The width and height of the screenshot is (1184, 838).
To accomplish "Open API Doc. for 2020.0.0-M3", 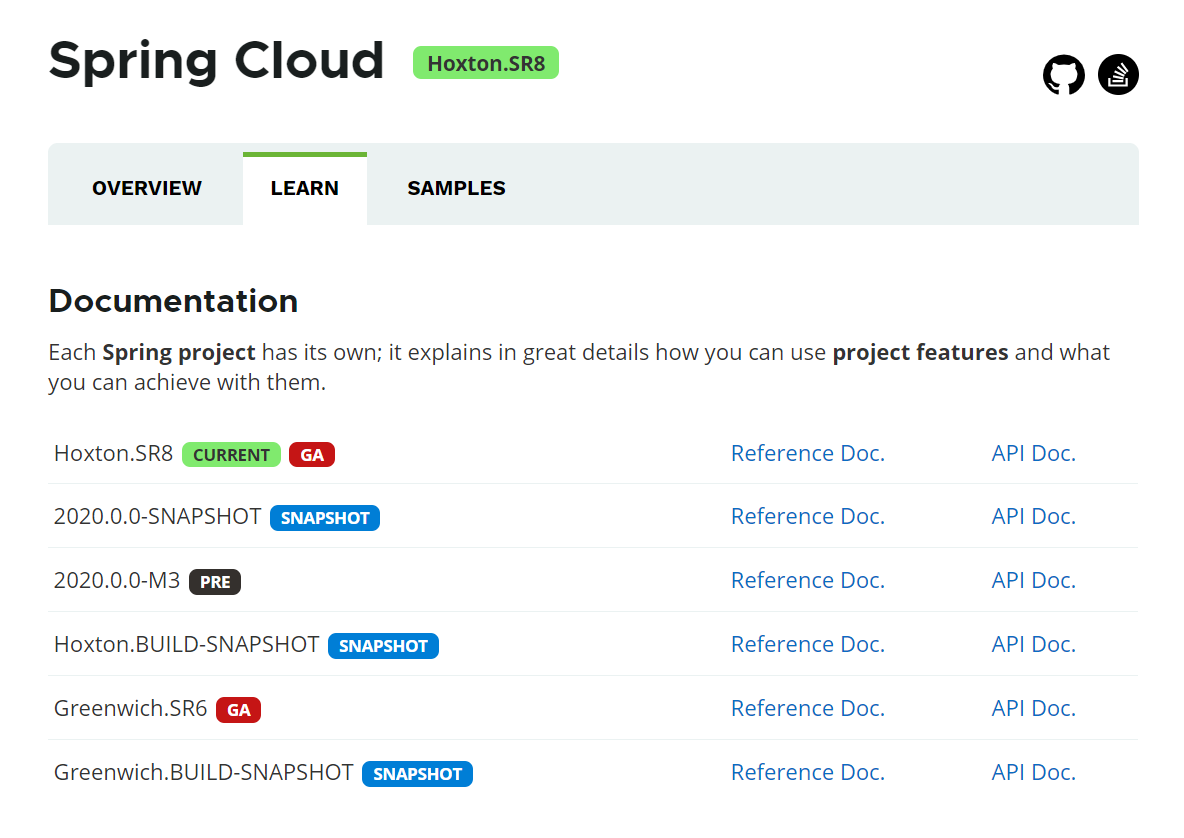I will tap(1033, 581).
